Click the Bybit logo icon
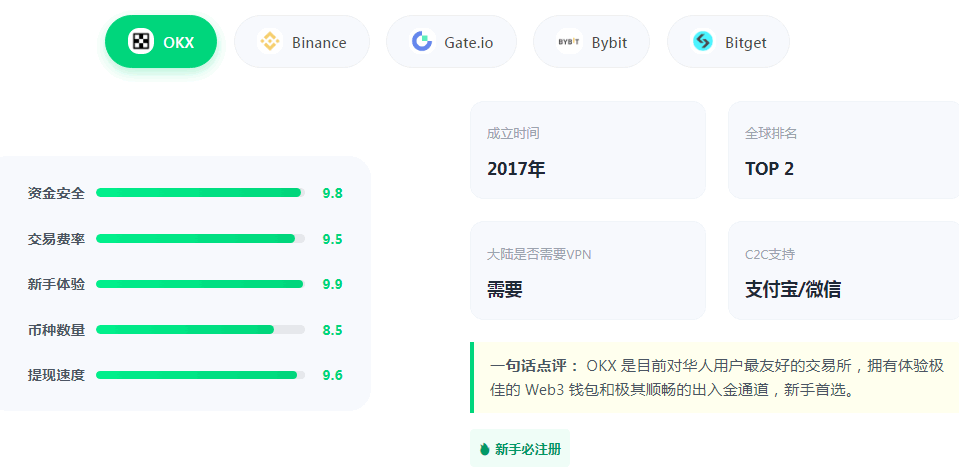 click(x=569, y=42)
